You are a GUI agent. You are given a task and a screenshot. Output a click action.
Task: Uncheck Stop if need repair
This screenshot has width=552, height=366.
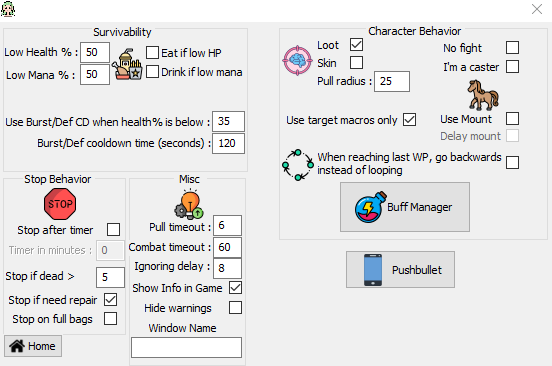[x=110, y=300]
